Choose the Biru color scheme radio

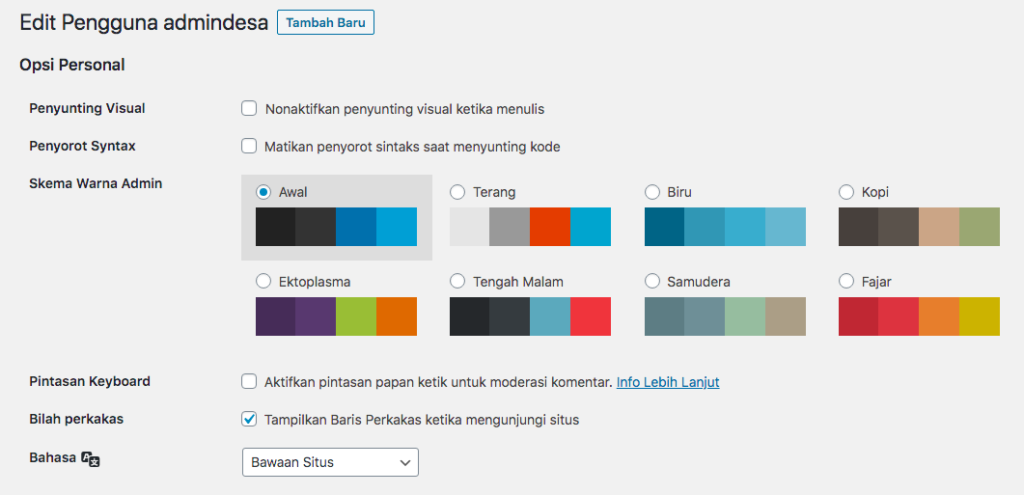pos(652,192)
